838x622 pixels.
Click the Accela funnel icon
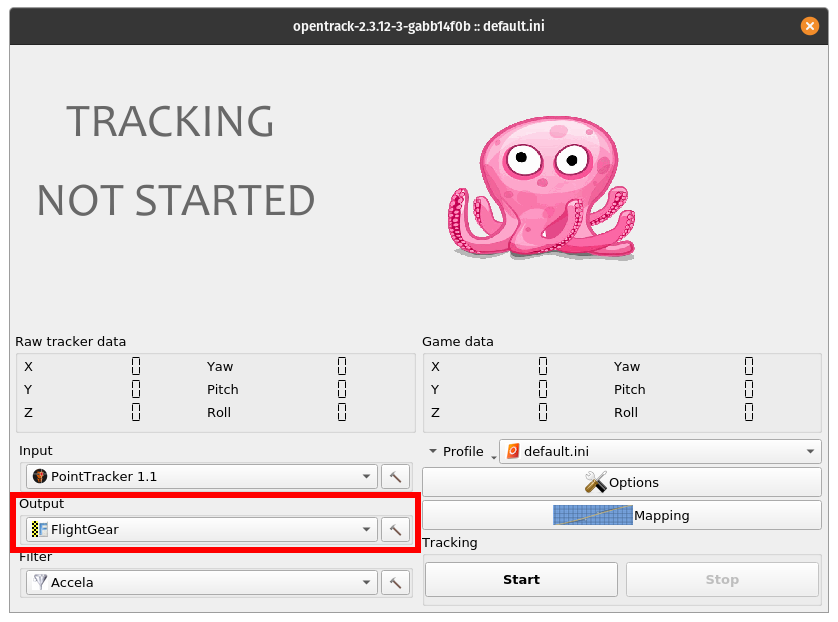(x=40, y=582)
